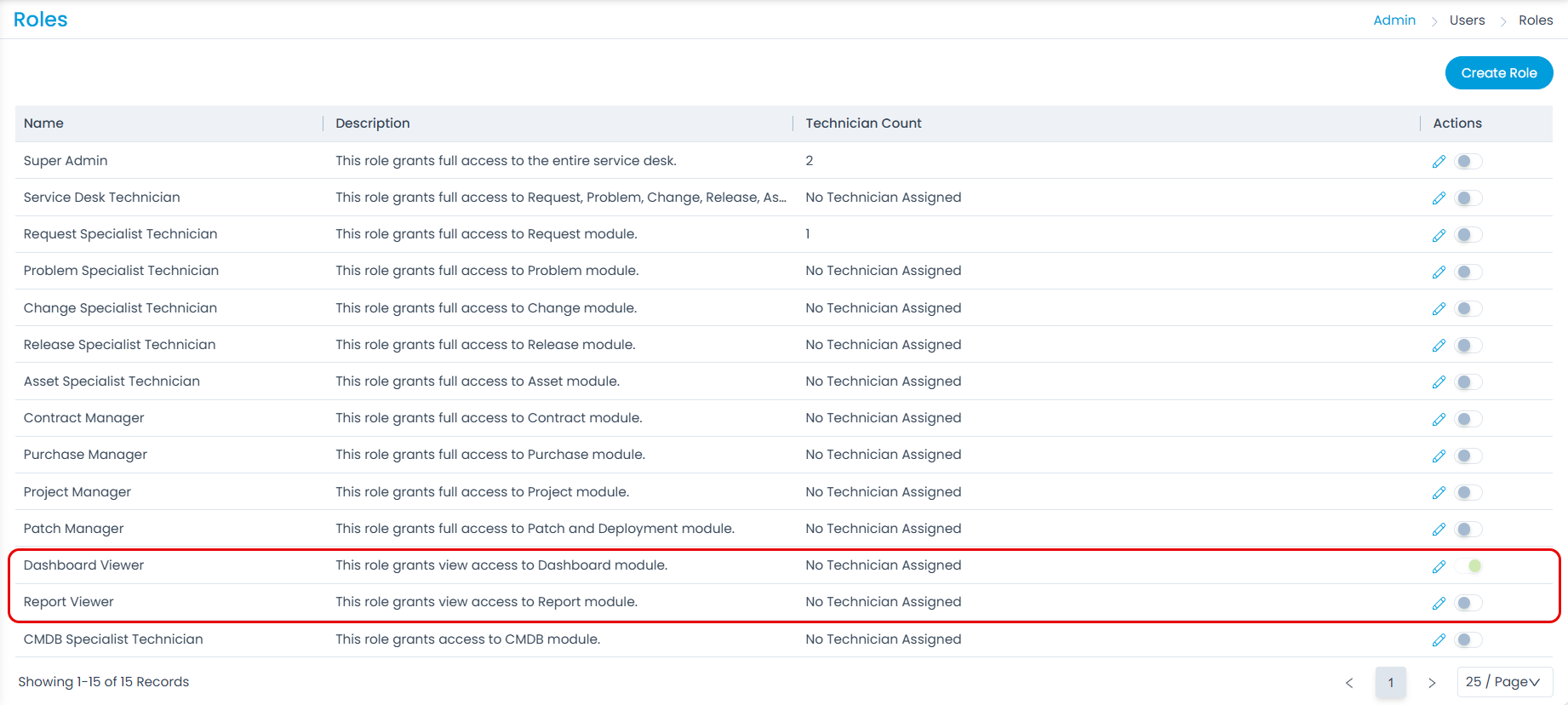Disable the Dashboard Viewer role toggle
The image size is (1568, 705).
[1468, 566]
